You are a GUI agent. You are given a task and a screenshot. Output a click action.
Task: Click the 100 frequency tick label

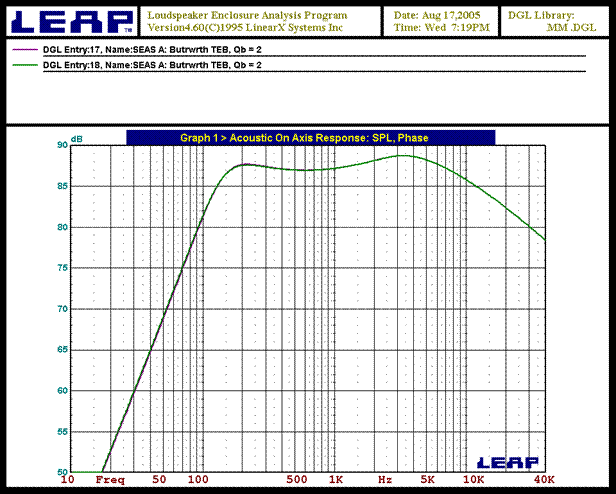(x=199, y=481)
